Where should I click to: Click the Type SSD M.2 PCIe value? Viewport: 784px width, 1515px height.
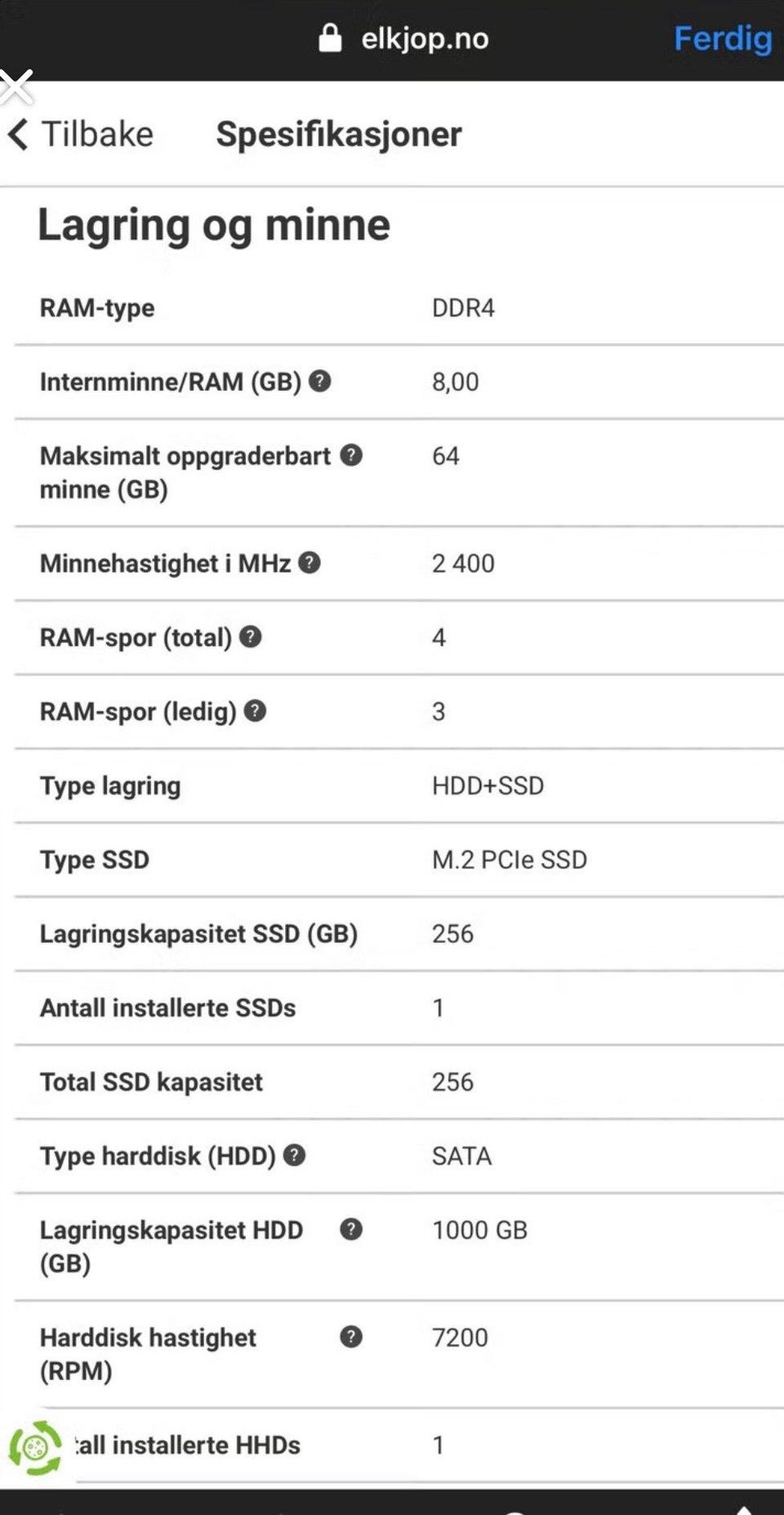[509, 860]
